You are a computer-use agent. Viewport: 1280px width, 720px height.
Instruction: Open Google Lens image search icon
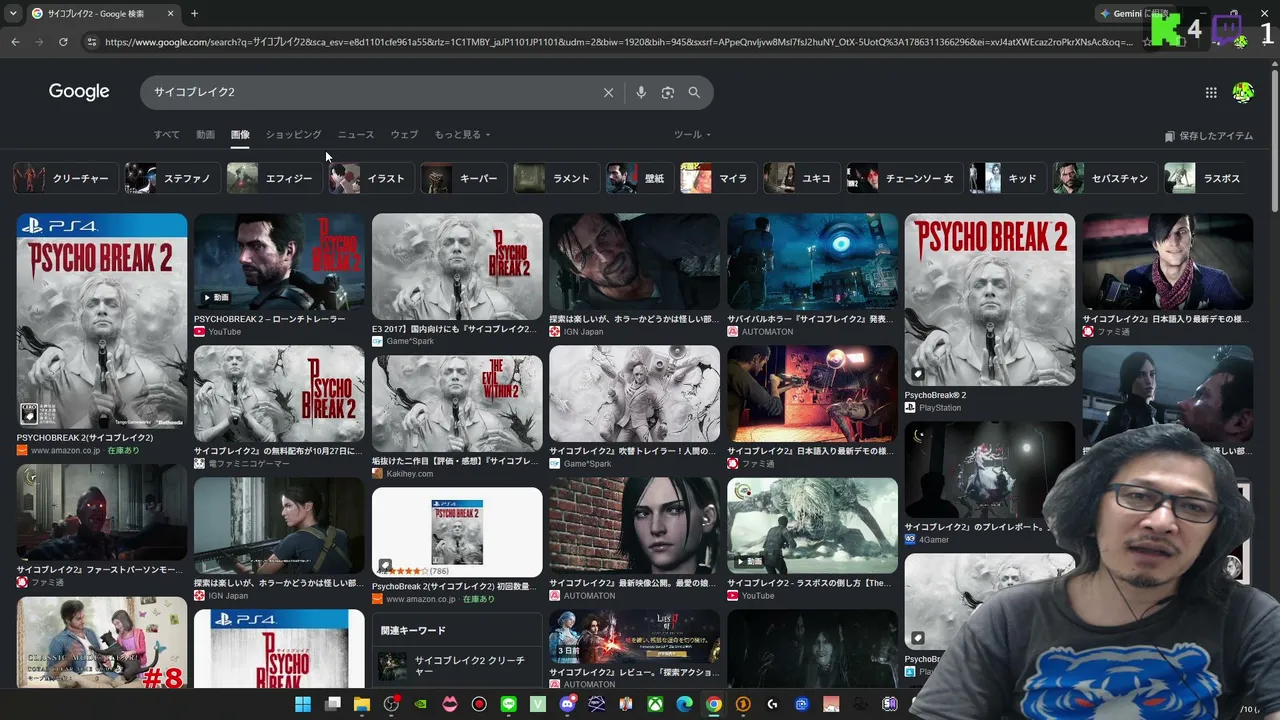(x=668, y=92)
